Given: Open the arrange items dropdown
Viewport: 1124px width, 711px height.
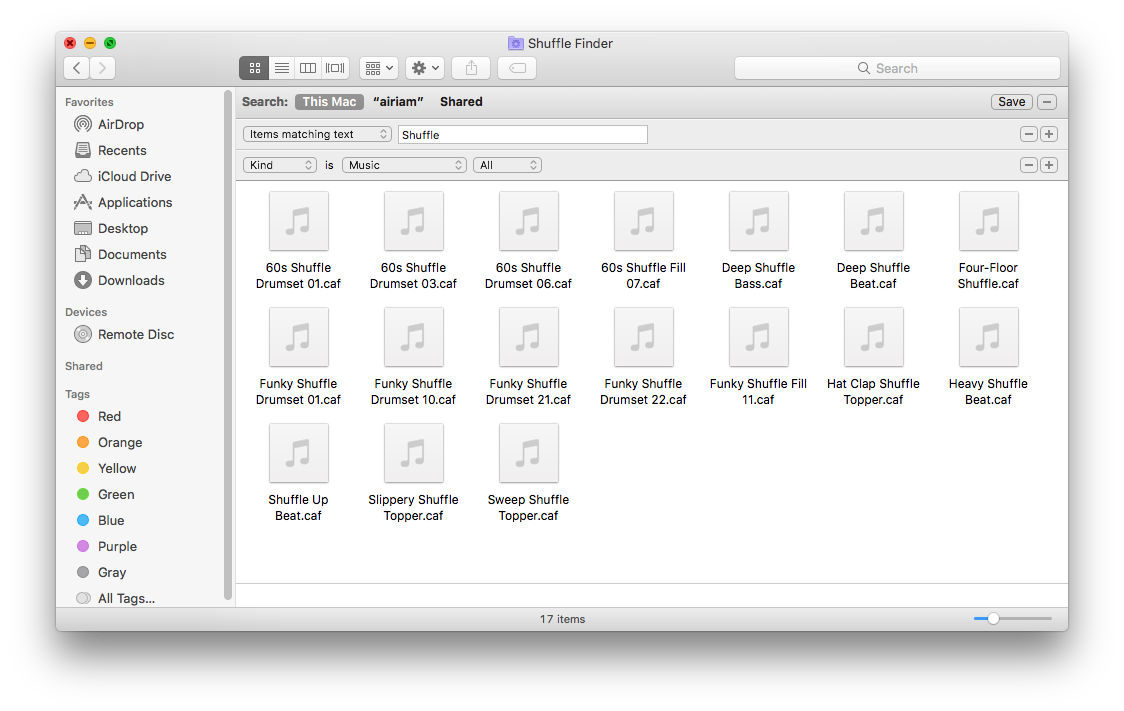Looking at the screenshot, I should pos(378,68).
